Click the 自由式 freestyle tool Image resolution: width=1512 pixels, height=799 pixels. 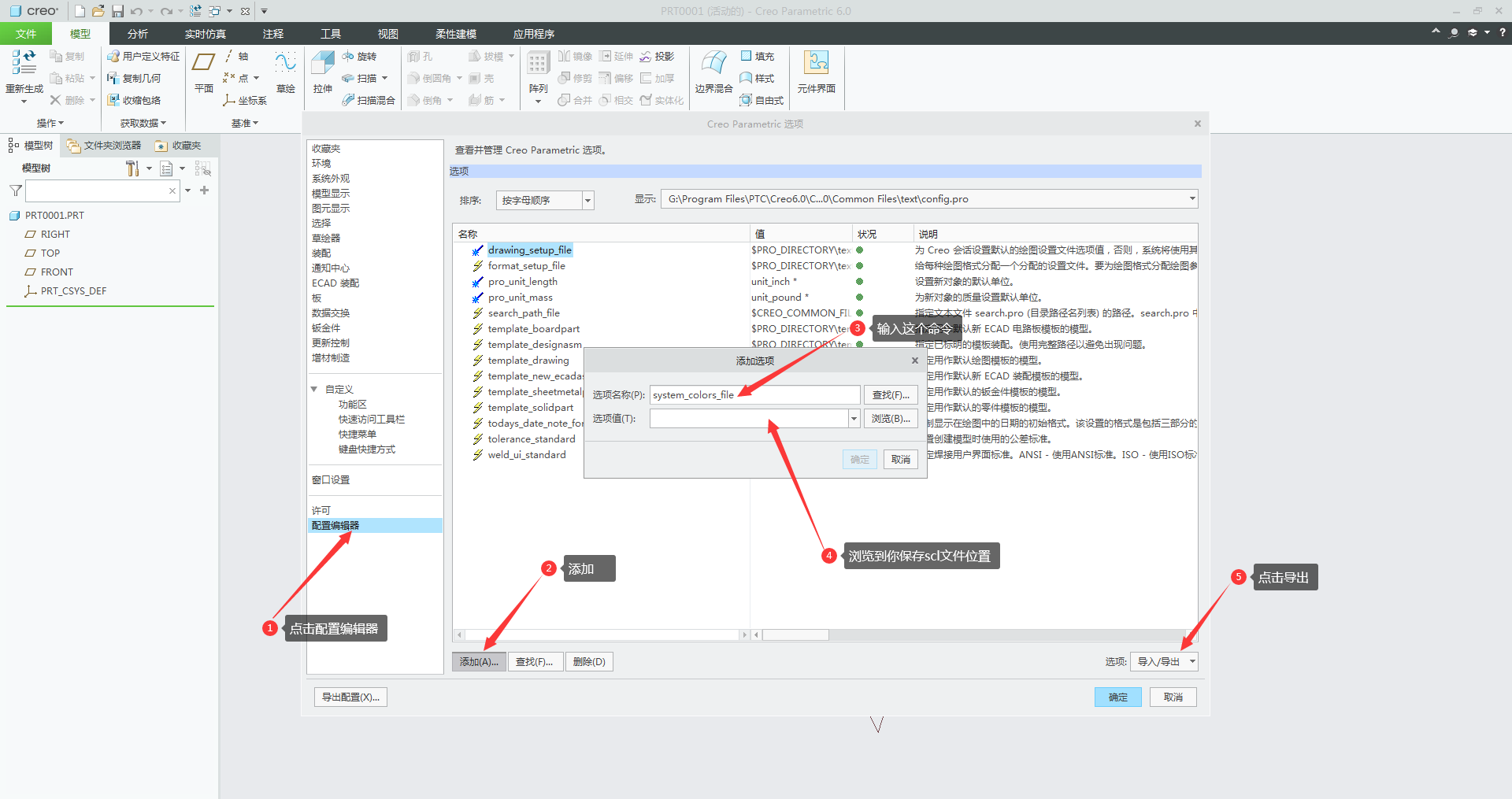coord(762,101)
